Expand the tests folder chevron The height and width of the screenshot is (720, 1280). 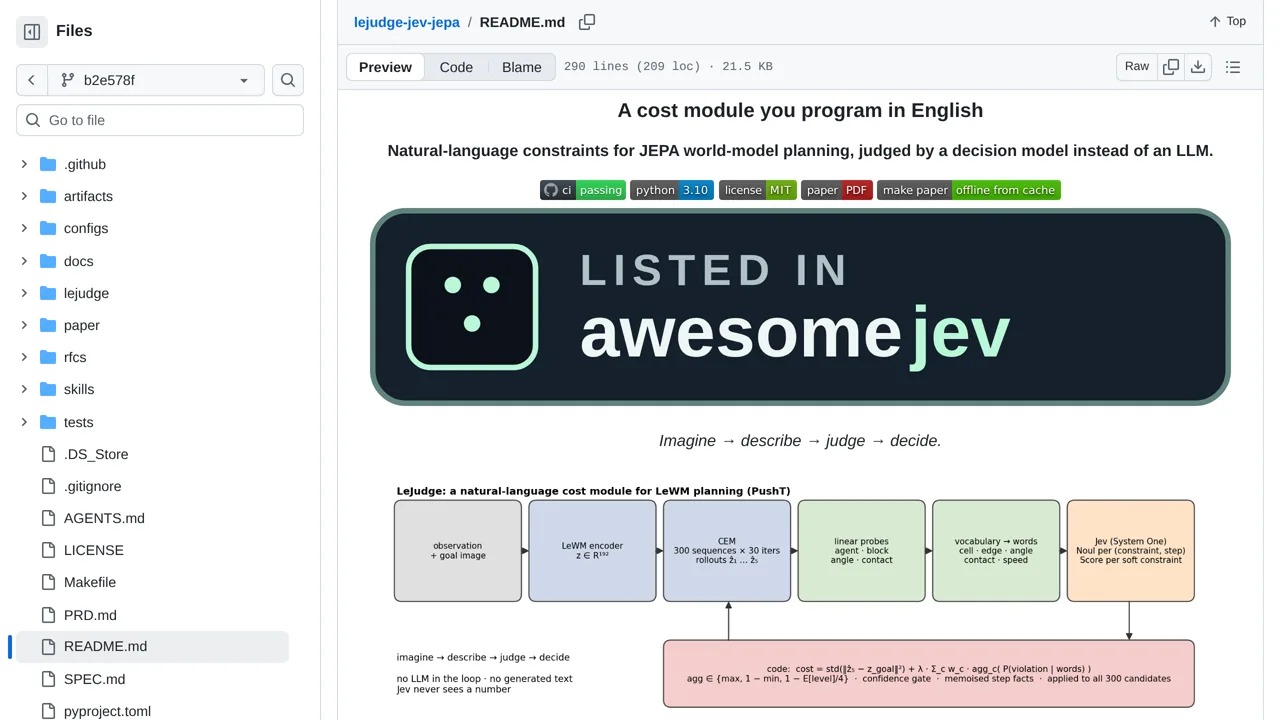coord(24,422)
